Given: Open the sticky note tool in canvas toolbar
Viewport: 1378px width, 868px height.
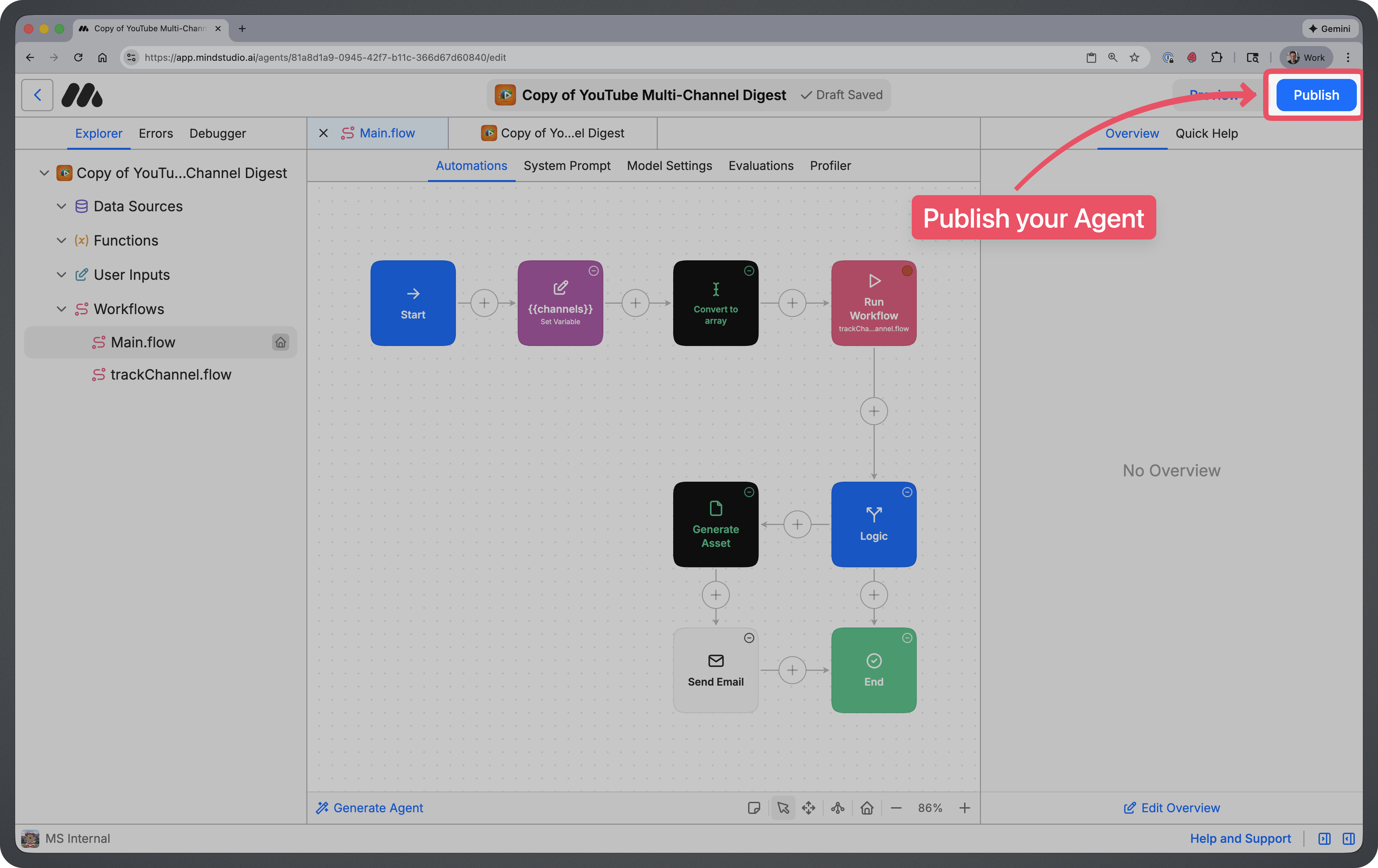Looking at the screenshot, I should tap(754, 808).
